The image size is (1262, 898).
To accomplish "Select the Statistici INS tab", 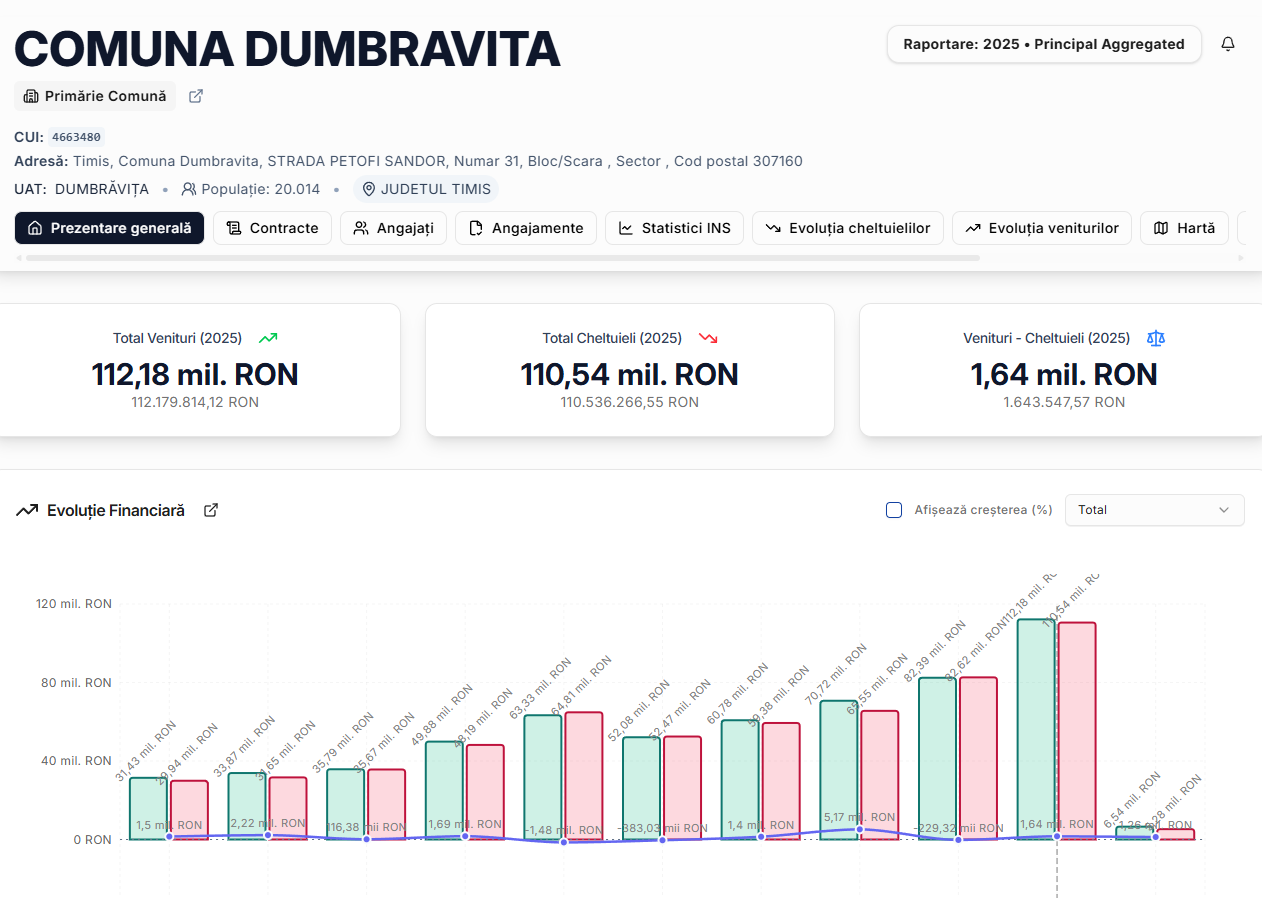I will (674, 228).
